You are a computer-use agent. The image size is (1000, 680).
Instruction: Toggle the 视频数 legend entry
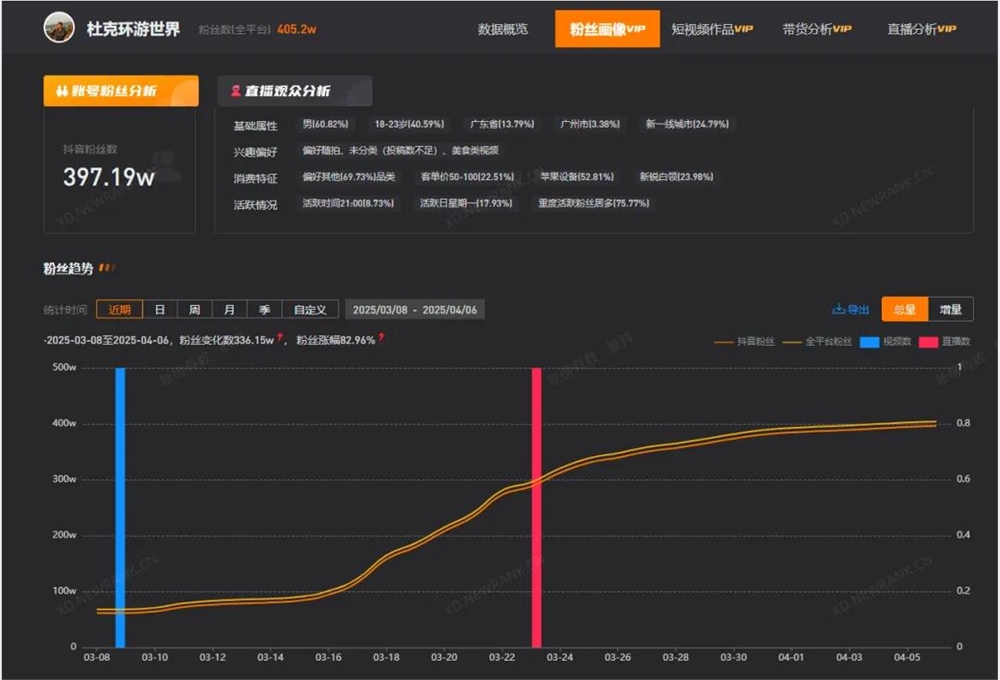880,339
